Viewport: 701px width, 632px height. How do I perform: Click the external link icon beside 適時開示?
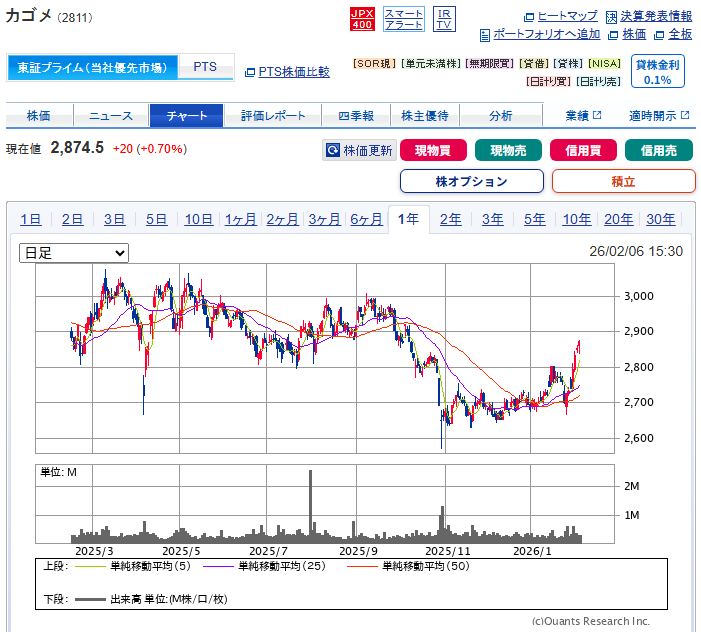pyautogui.click(x=685, y=115)
